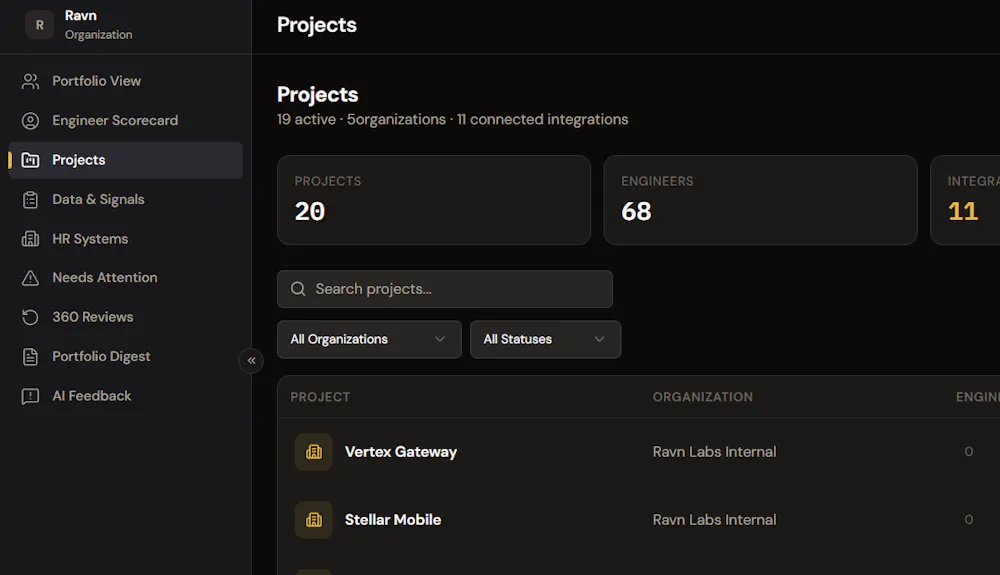1000x575 pixels.
Task: Click the 360 Reviews circular arrow icon
Action: (x=30, y=317)
